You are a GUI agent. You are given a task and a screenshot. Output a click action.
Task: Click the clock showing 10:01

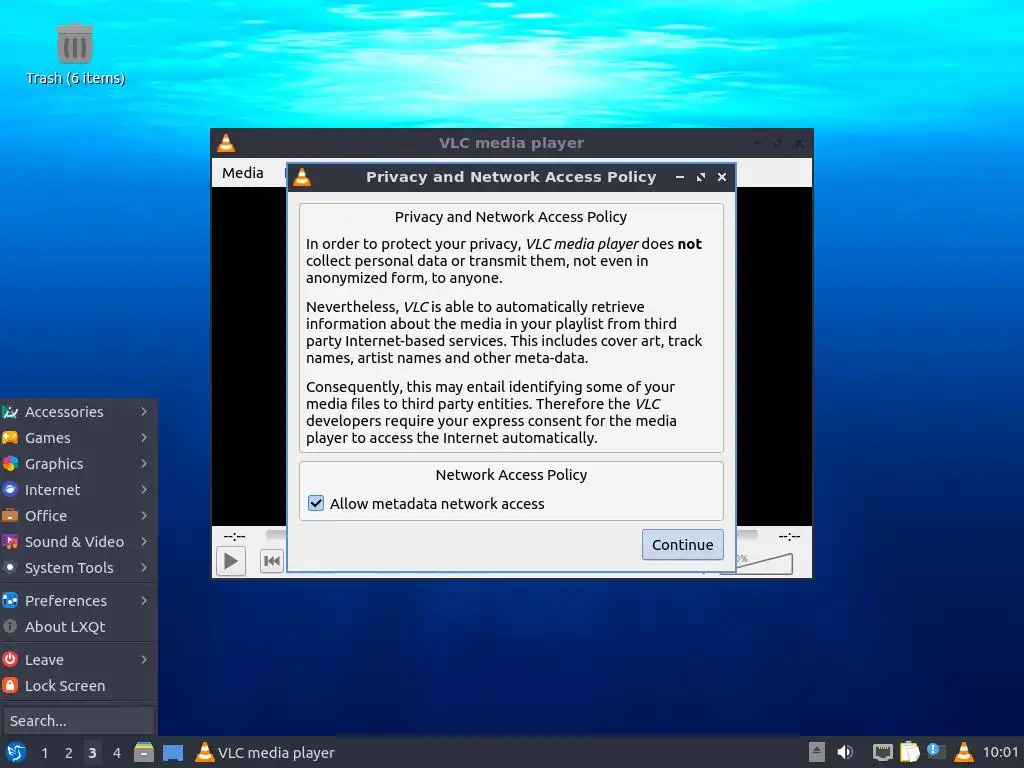tap(1000, 752)
